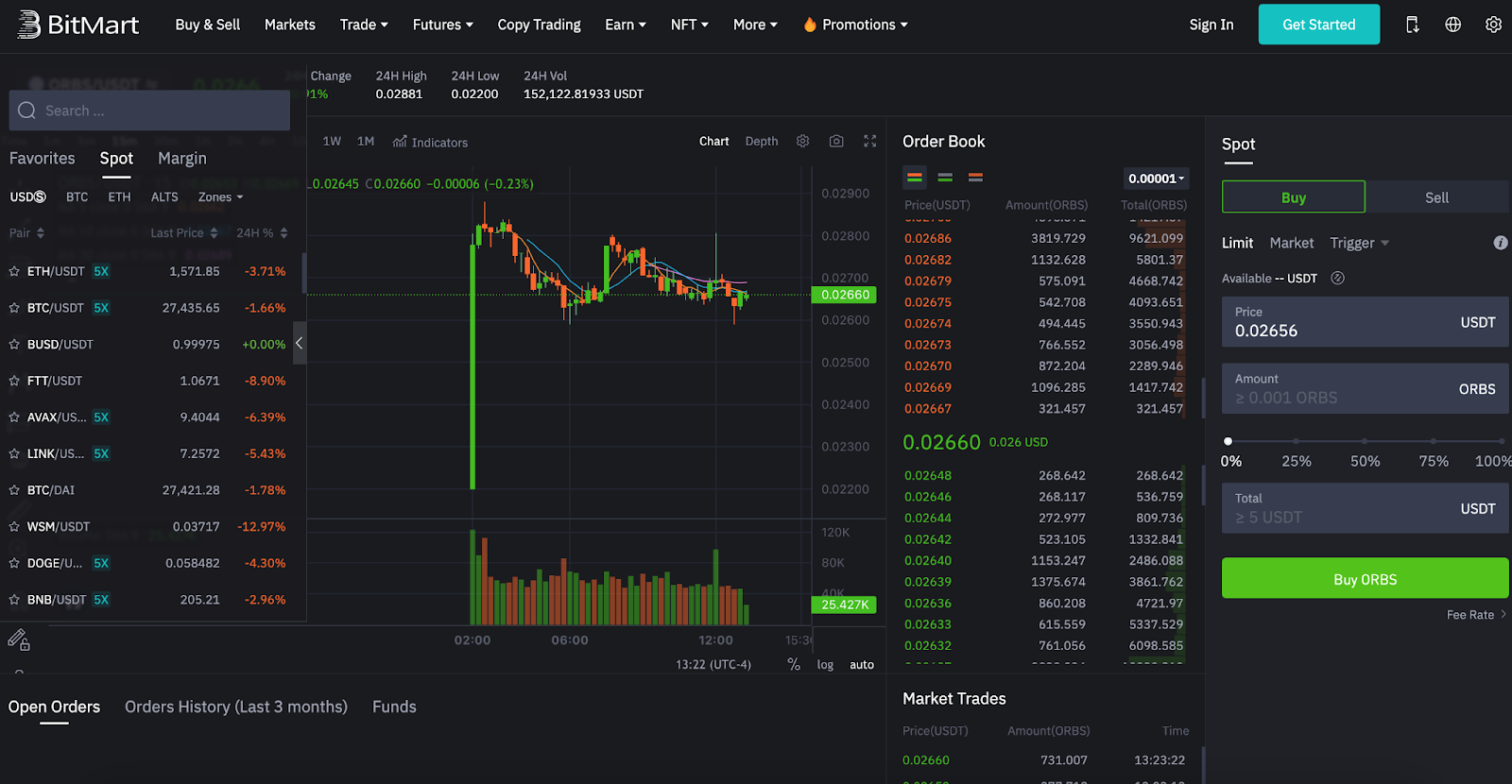Screen dimensions: 1512x784
Task: Favorite the BTC/DAI pair star
Action: click(x=14, y=490)
